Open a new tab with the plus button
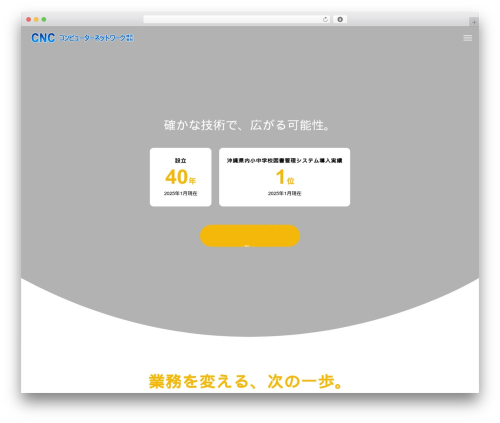This screenshot has width=500, height=423. pos(474,22)
